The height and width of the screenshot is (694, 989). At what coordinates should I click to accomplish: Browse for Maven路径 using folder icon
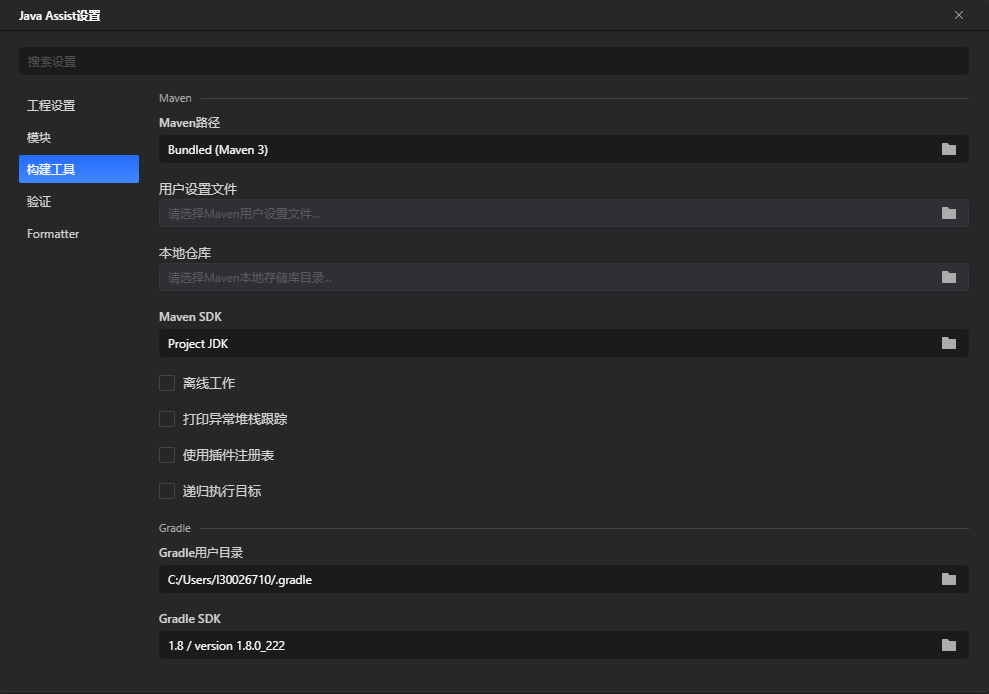948,149
